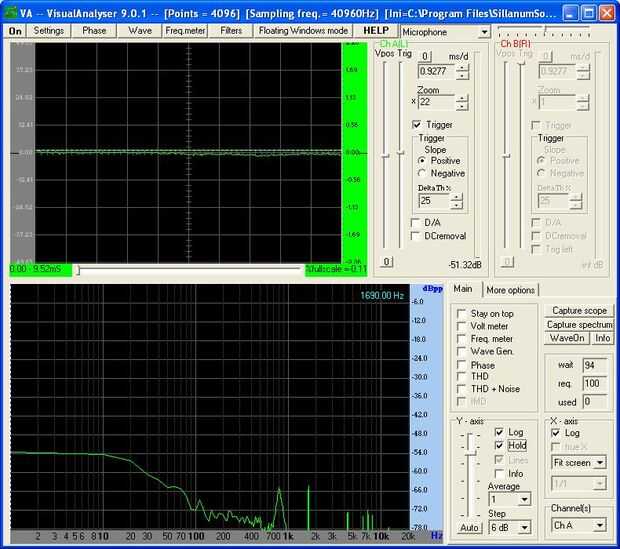
Task: Switch to the More options tab
Action: pyautogui.click(x=510, y=290)
